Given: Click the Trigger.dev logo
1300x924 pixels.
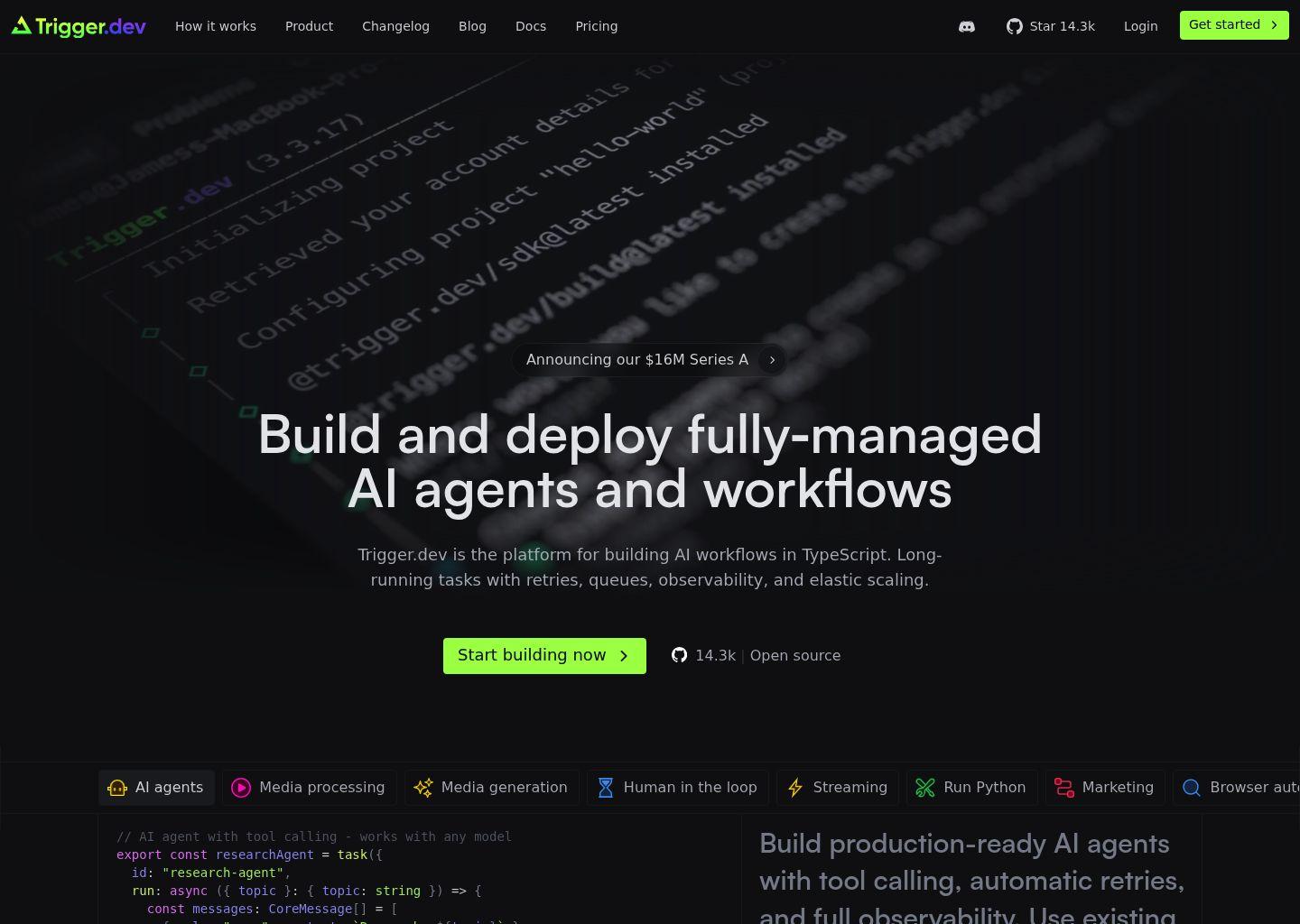Looking at the screenshot, I should click(79, 26).
